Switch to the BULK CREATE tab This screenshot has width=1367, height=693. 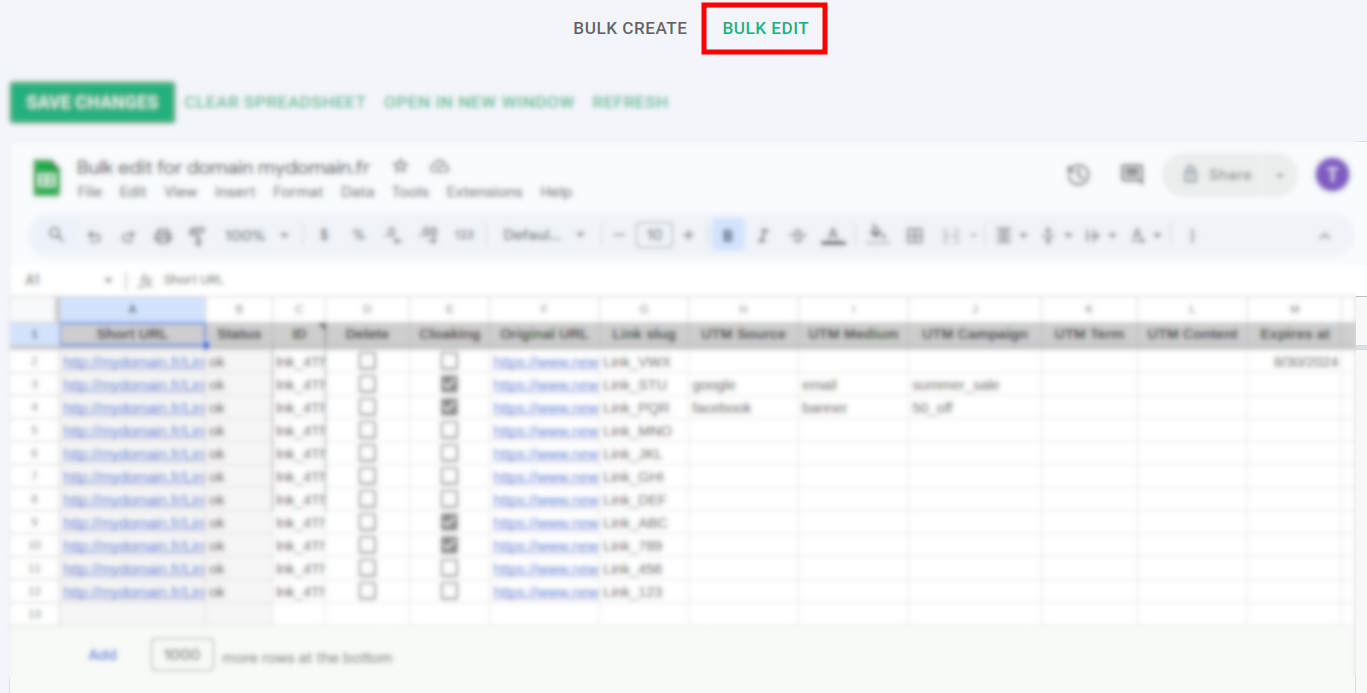coord(630,29)
